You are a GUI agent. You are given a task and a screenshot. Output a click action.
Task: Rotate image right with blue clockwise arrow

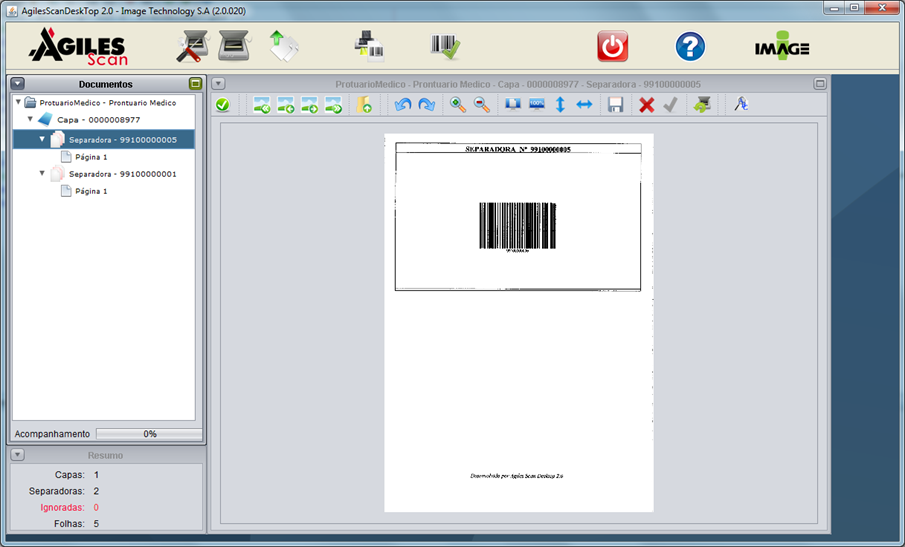[x=427, y=105]
